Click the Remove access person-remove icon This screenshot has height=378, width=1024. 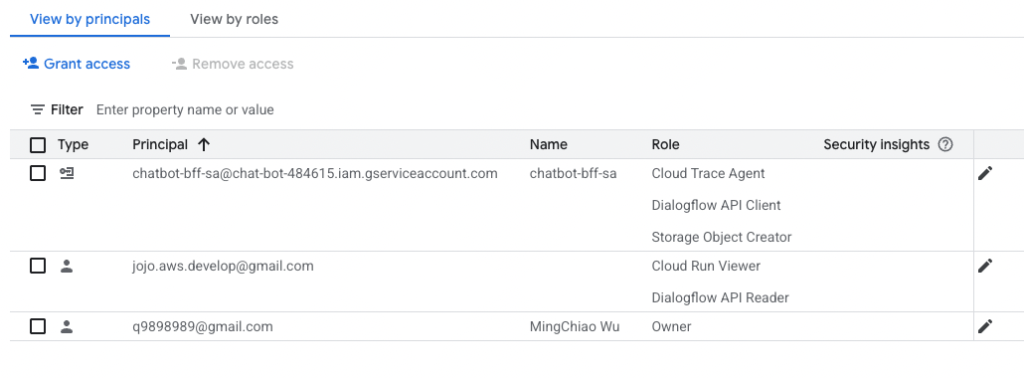click(x=180, y=63)
